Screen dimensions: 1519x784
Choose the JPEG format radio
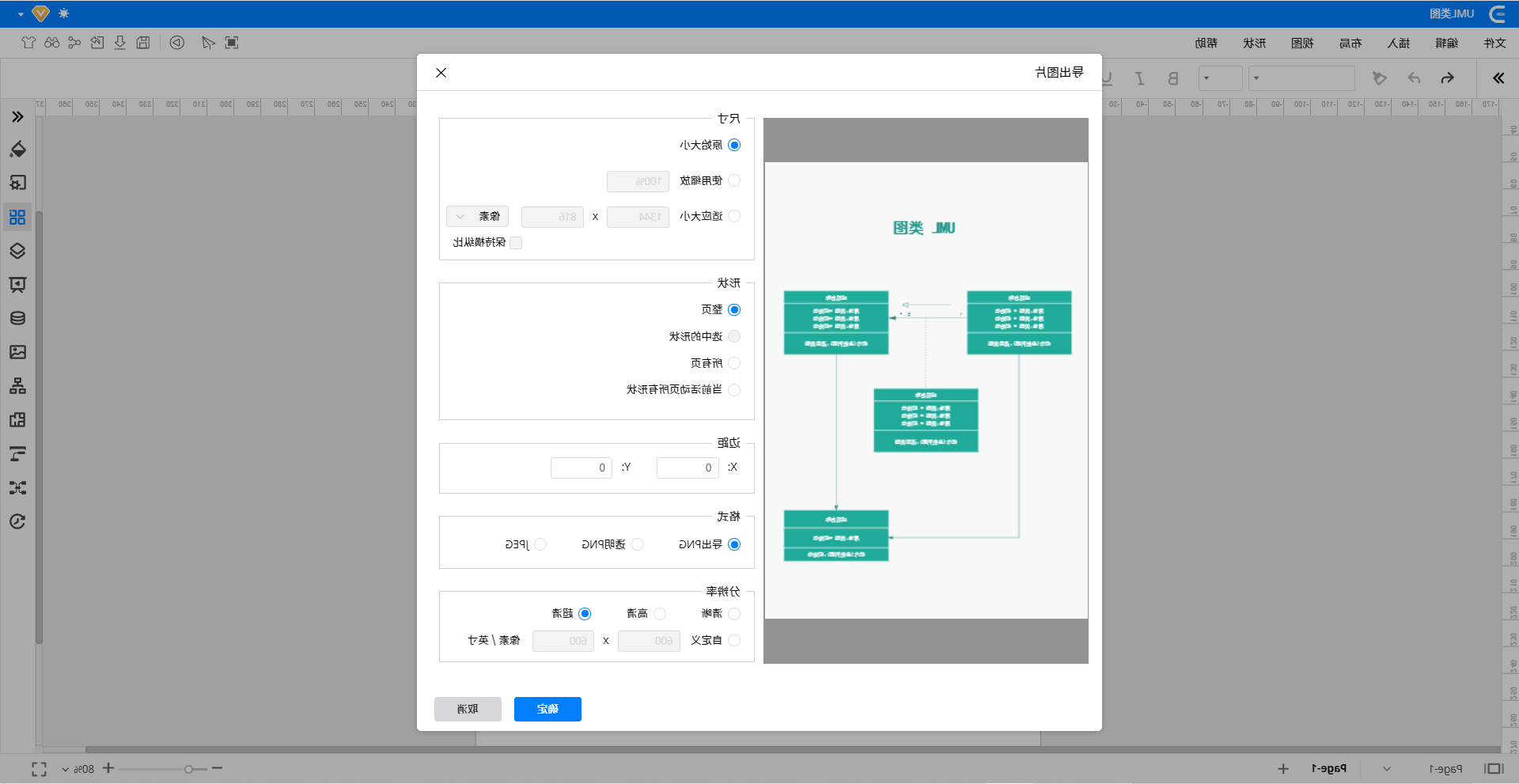pyautogui.click(x=540, y=544)
